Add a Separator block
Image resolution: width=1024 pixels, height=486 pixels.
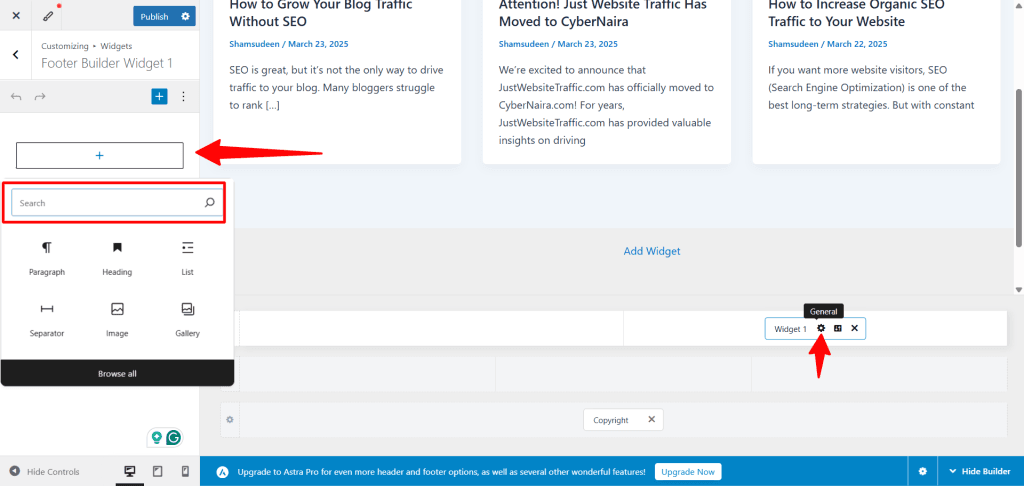(x=47, y=318)
